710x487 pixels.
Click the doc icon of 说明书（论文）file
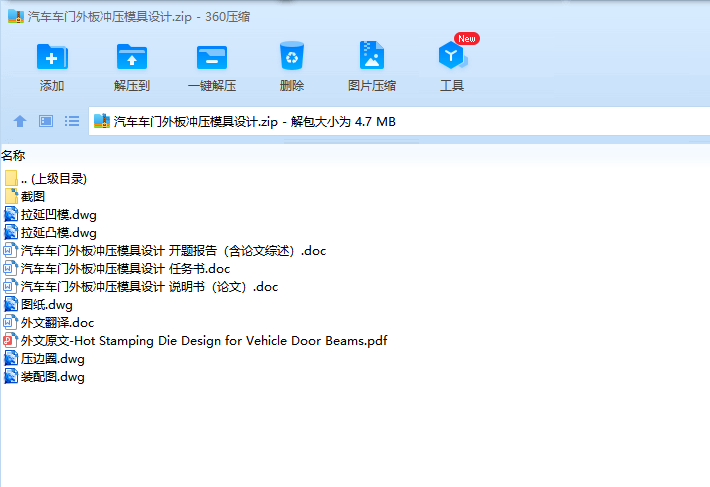tap(10, 287)
